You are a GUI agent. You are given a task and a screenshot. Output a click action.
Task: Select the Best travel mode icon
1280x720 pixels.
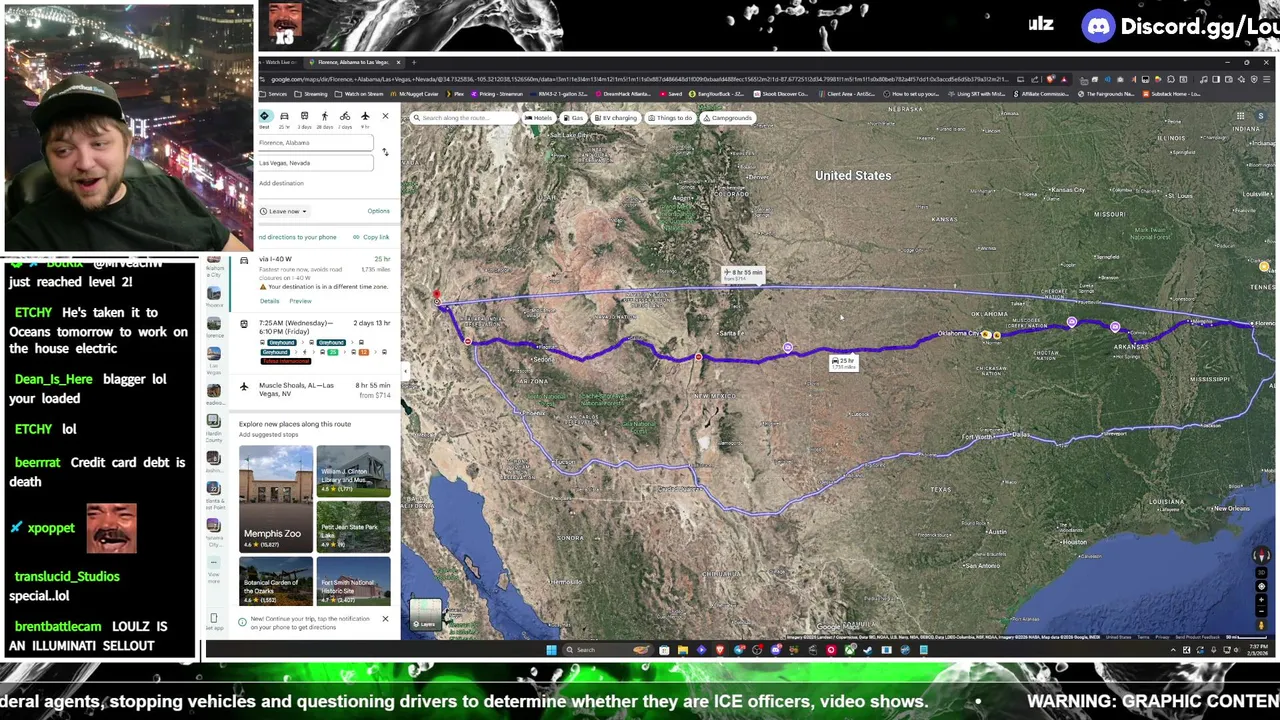pyautogui.click(x=264, y=117)
